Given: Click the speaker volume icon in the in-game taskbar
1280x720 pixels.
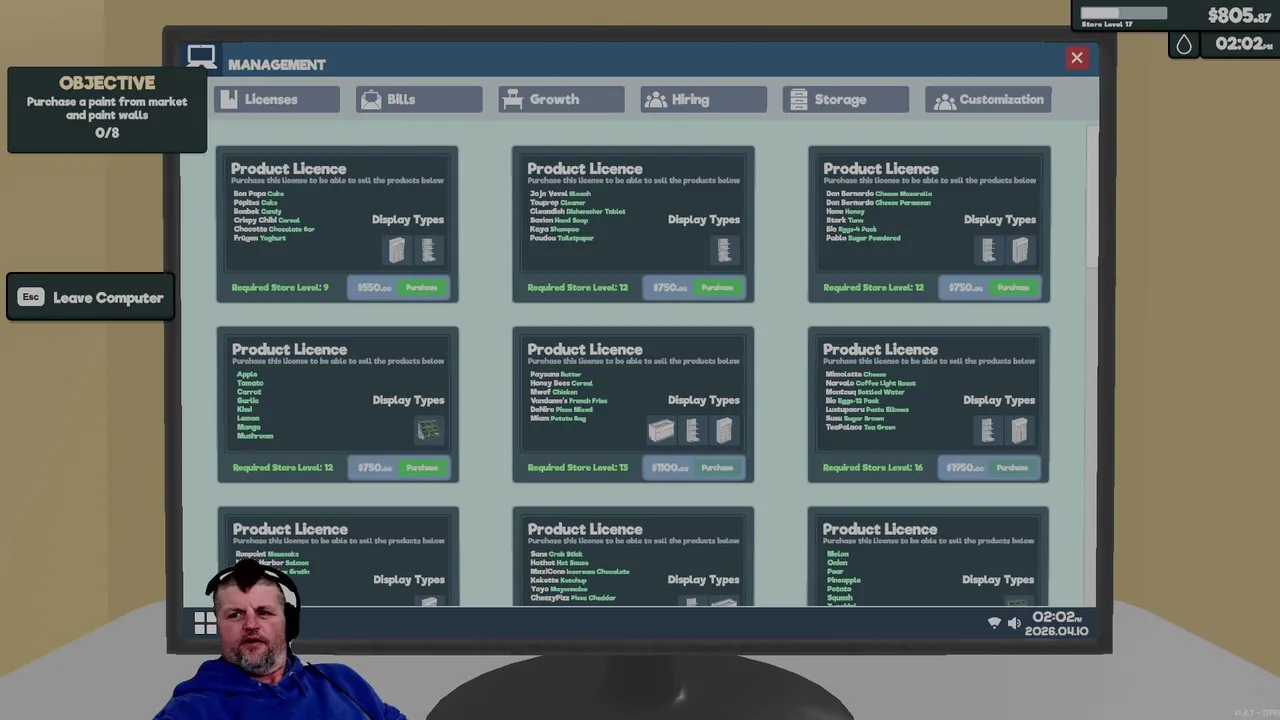Looking at the screenshot, I should coord(1014,623).
